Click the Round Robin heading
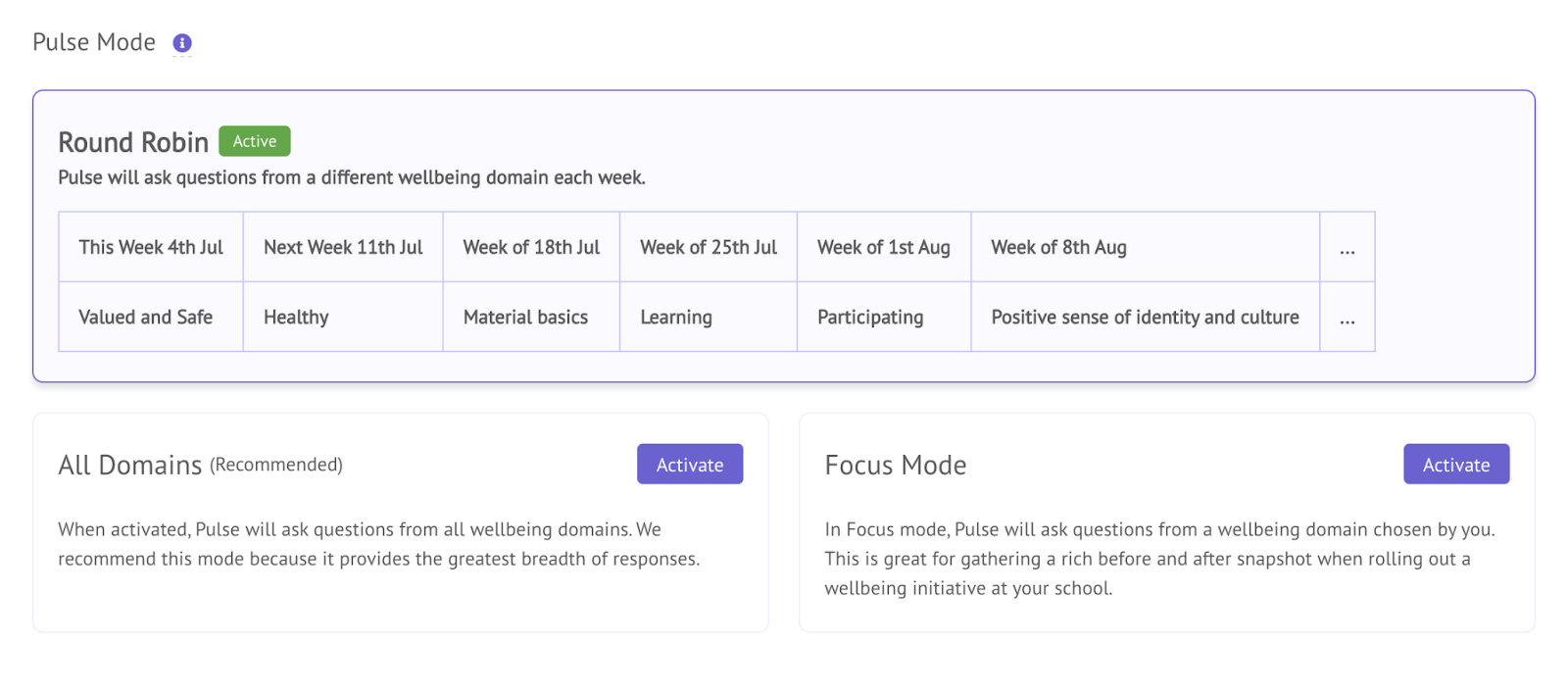The image size is (1568, 692). click(133, 142)
